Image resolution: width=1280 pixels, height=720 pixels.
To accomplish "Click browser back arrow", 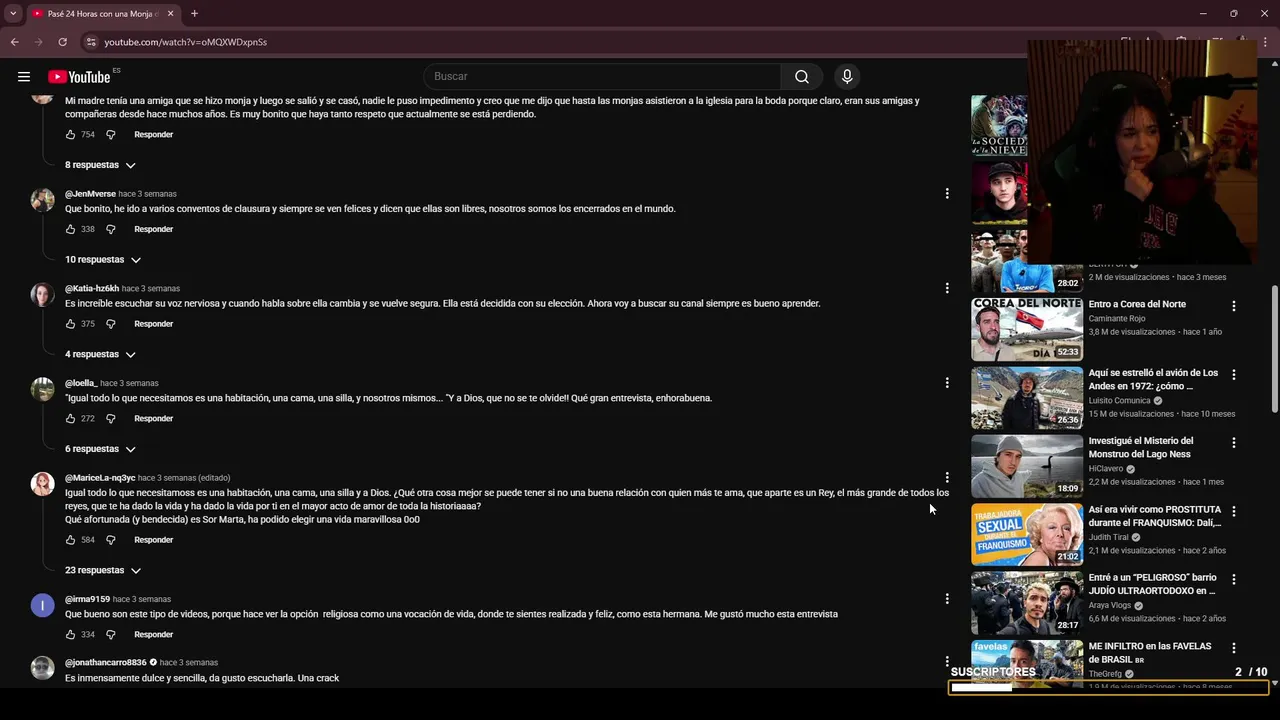I will pyautogui.click(x=14, y=42).
